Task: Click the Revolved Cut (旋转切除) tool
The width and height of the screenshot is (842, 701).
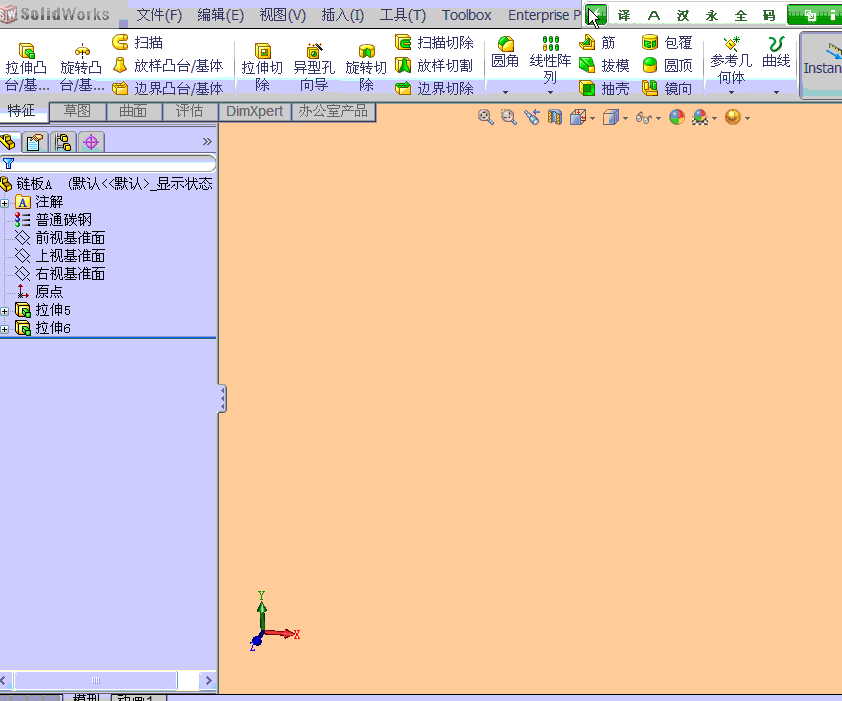Action: pos(366,67)
